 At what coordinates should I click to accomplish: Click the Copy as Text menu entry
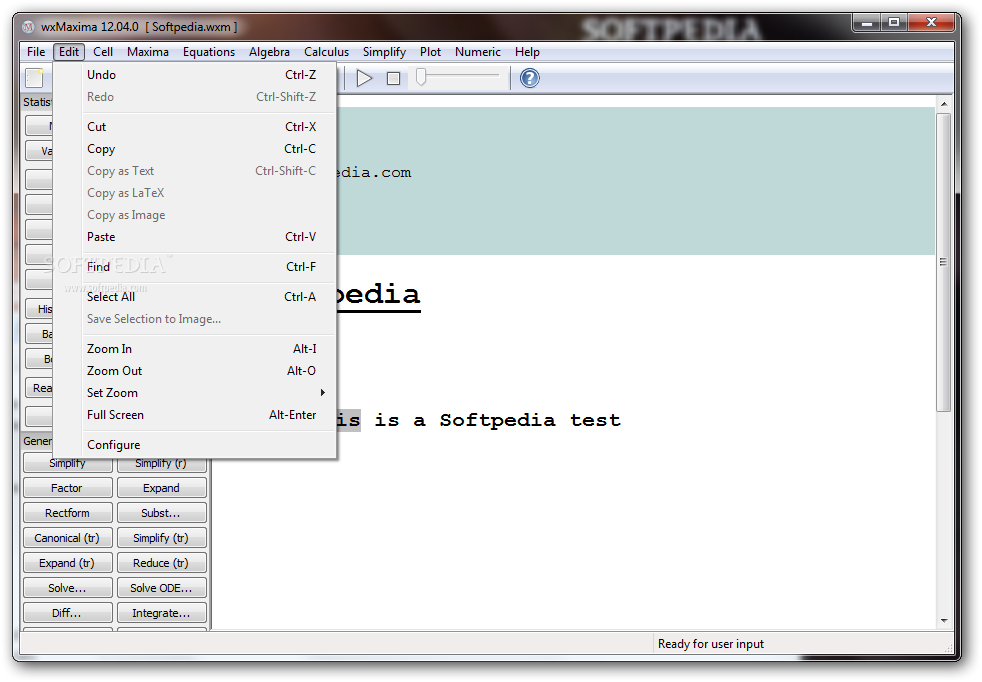click(x=195, y=171)
